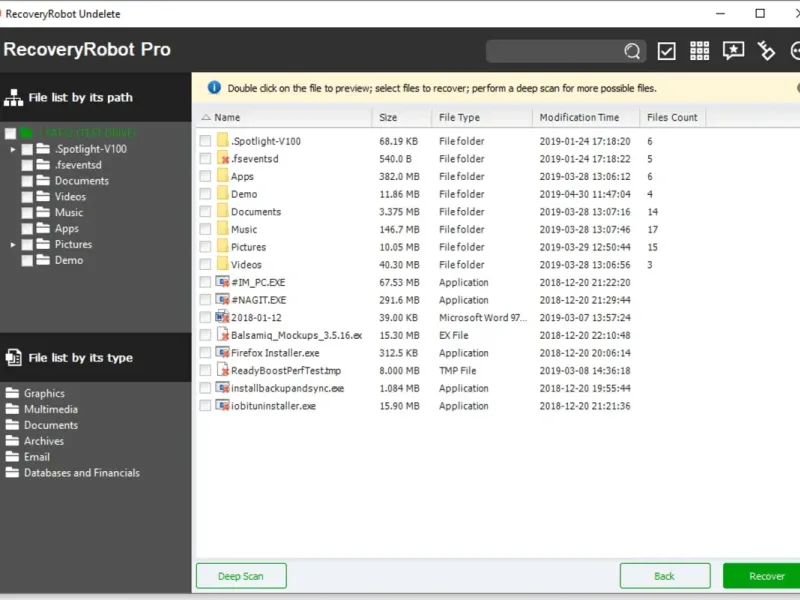Check the #NAGIT.EXE checkbox
Image resolution: width=800 pixels, height=600 pixels.
(x=205, y=299)
